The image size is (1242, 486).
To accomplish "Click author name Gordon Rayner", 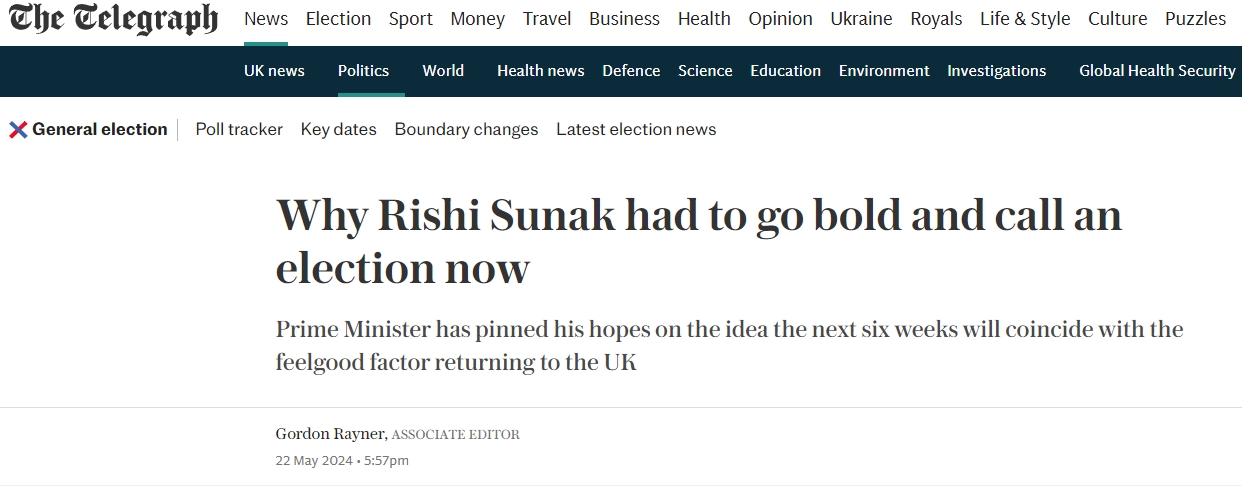I will [x=330, y=434].
